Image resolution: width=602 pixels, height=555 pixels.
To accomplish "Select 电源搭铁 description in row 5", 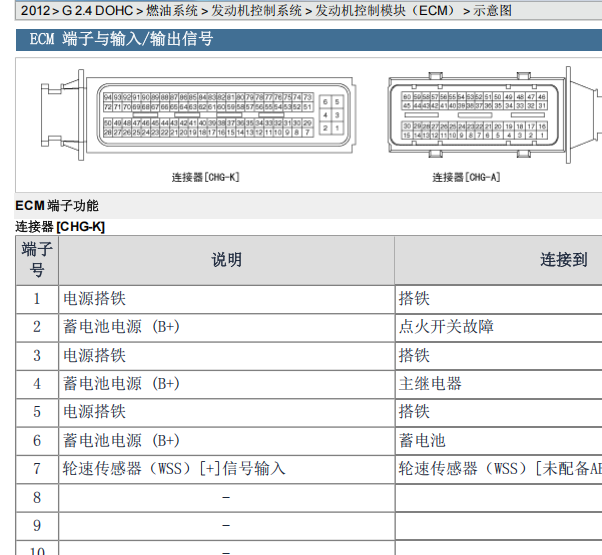I will [227, 412].
